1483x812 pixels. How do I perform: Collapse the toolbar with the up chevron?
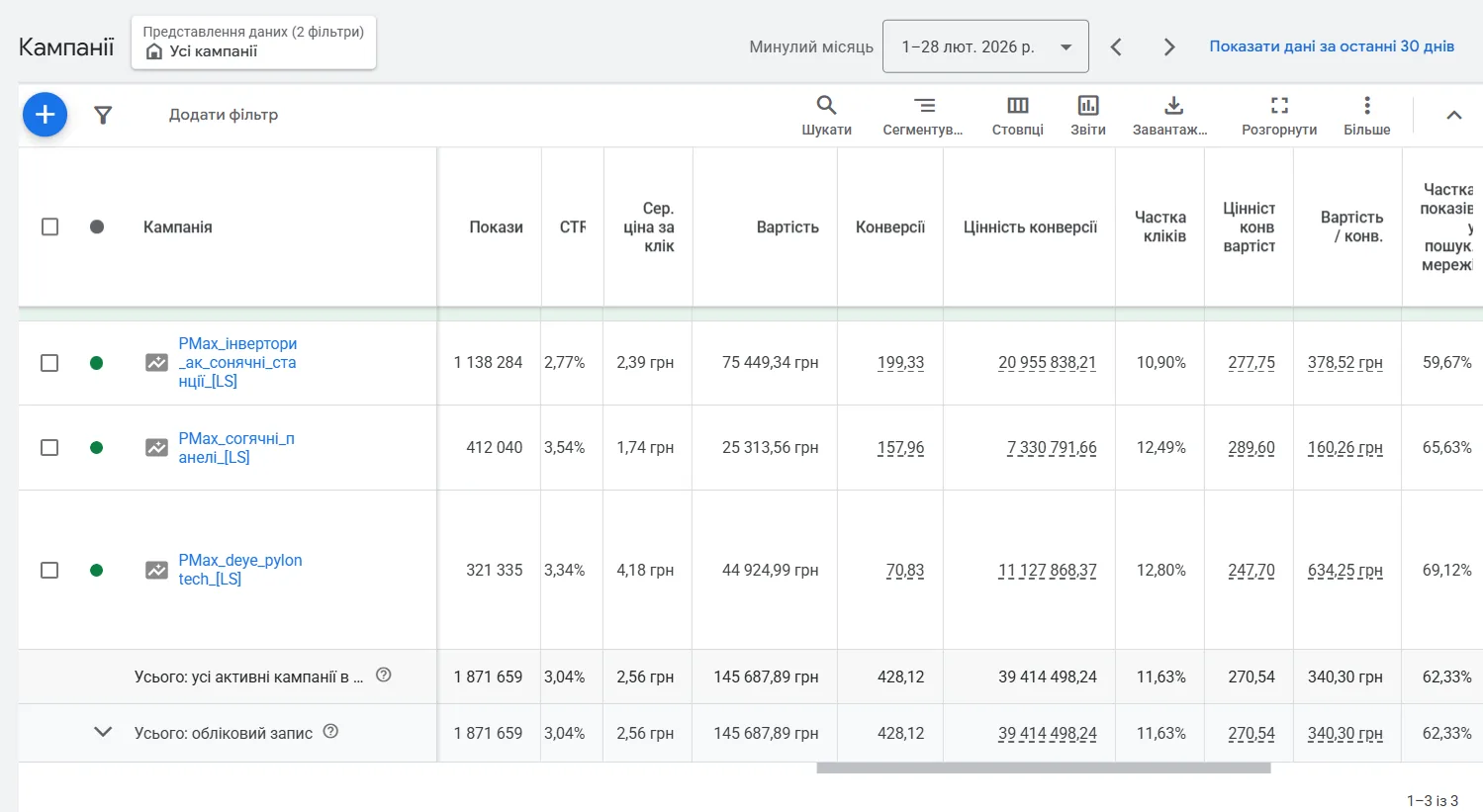(x=1454, y=115)
